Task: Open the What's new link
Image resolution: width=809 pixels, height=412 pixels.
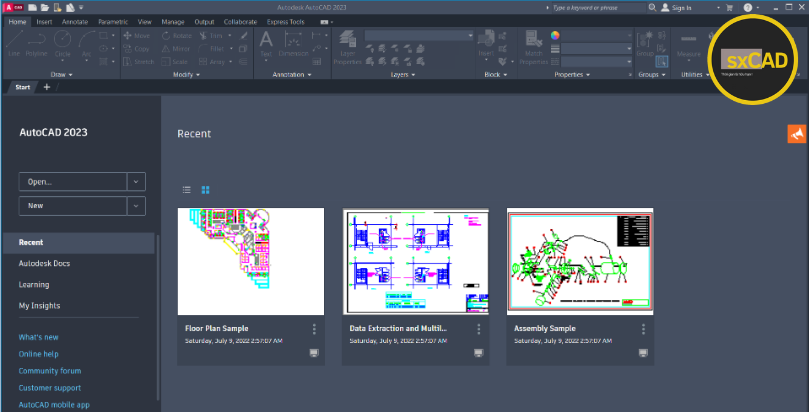Action: click(39, 337)
